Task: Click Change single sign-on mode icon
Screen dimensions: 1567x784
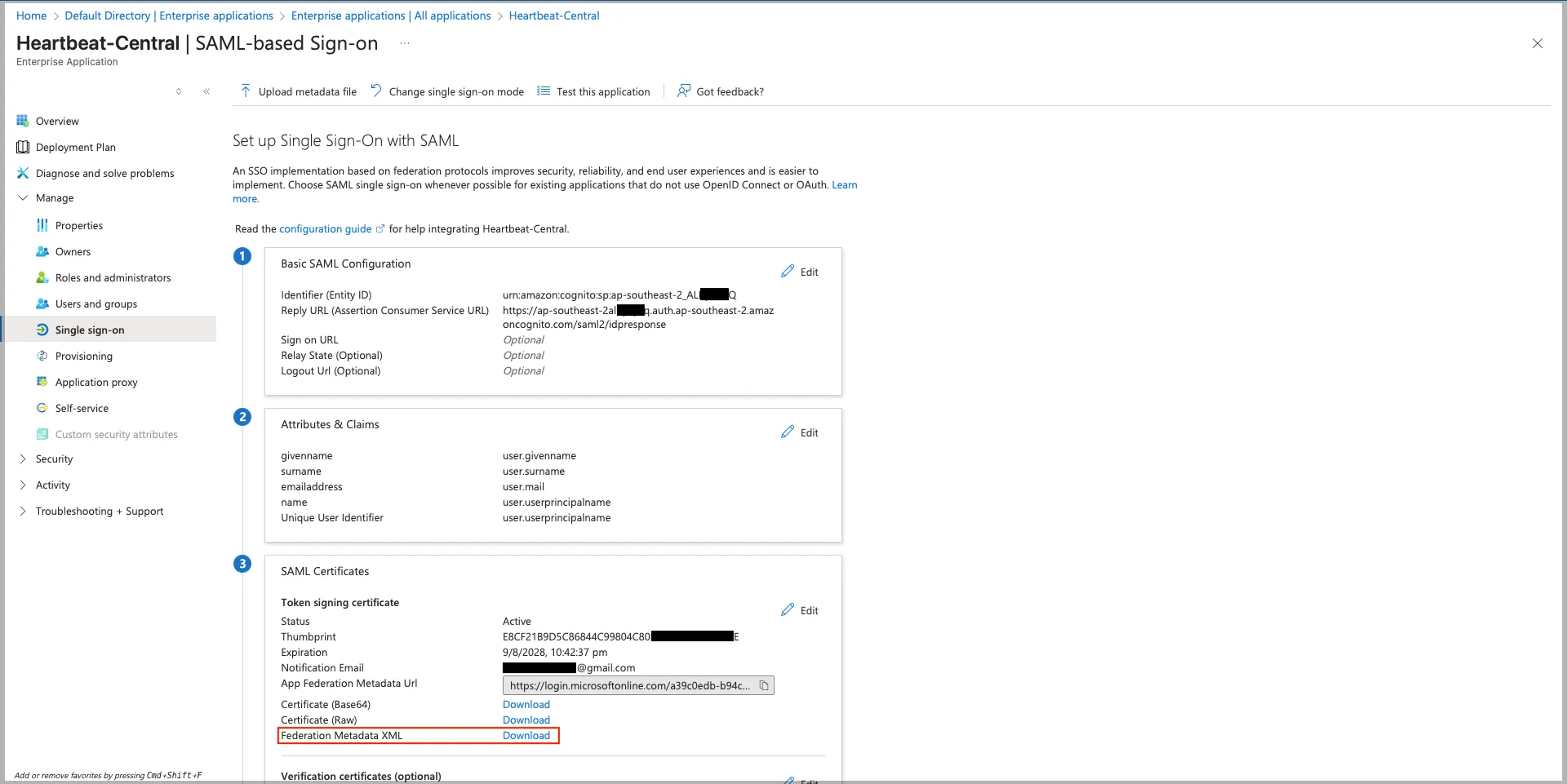Action: (376, 91)
